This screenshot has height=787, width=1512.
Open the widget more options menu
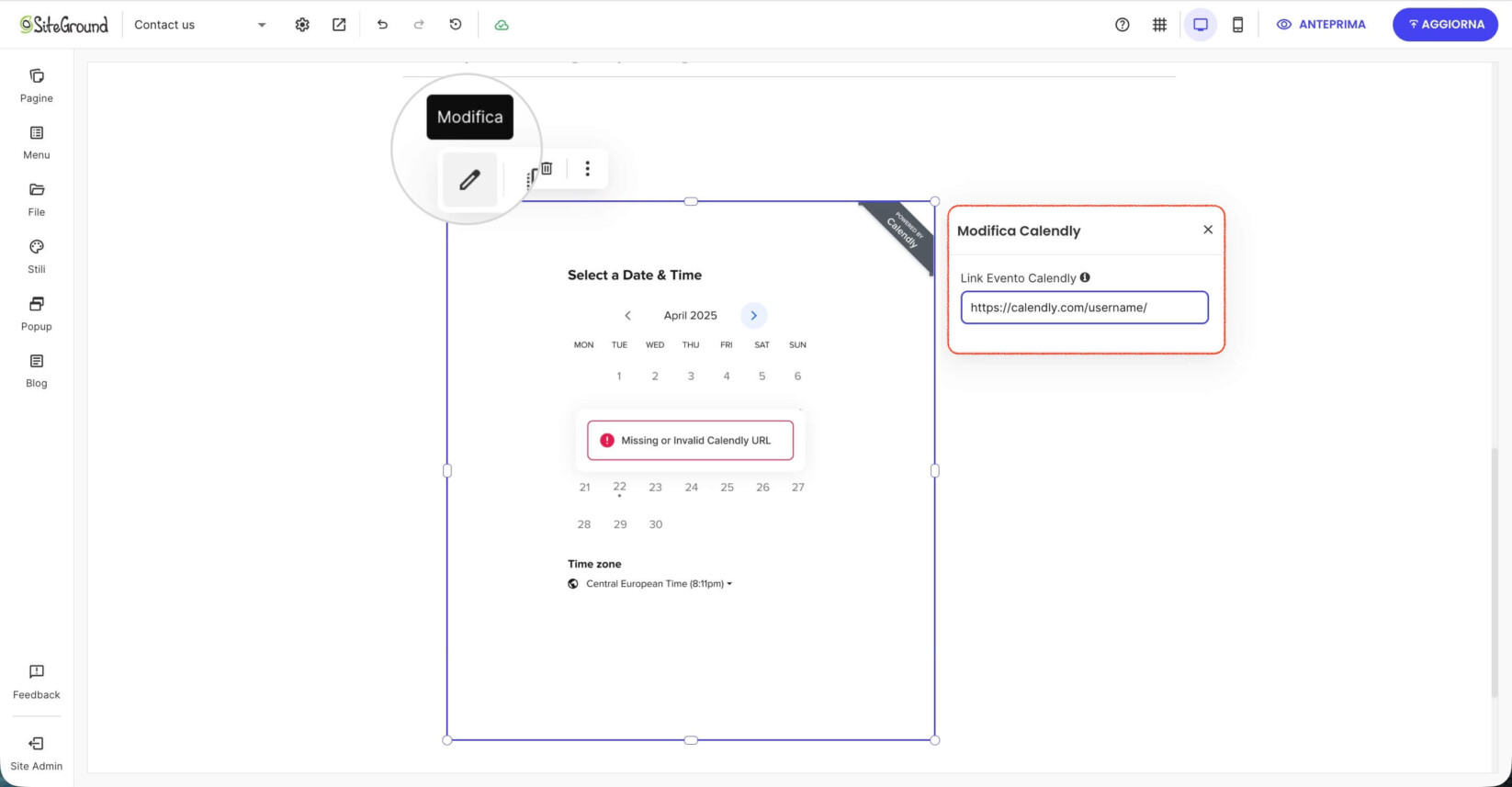588,168
